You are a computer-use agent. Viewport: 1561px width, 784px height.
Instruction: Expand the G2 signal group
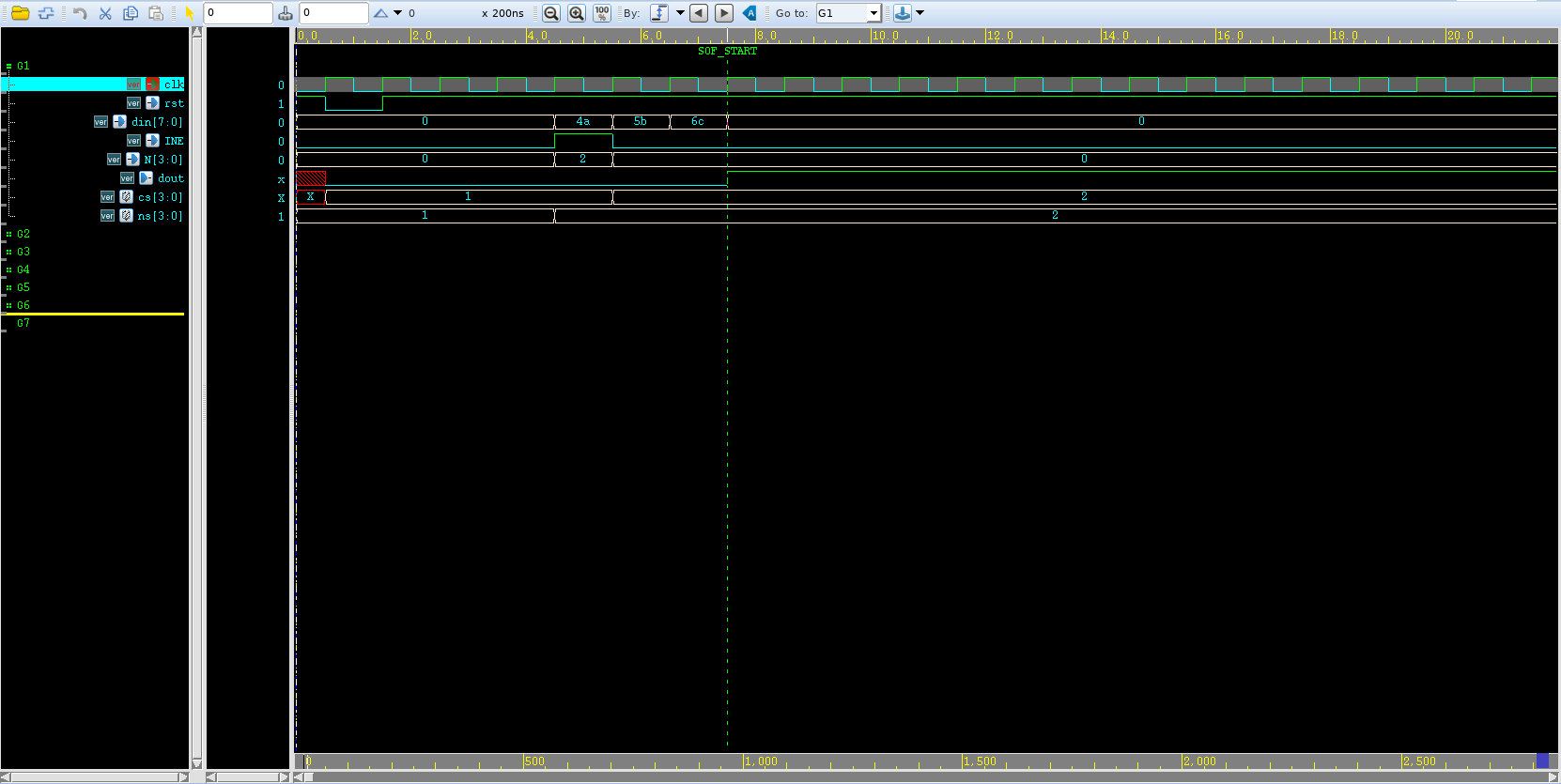point(9,235)
